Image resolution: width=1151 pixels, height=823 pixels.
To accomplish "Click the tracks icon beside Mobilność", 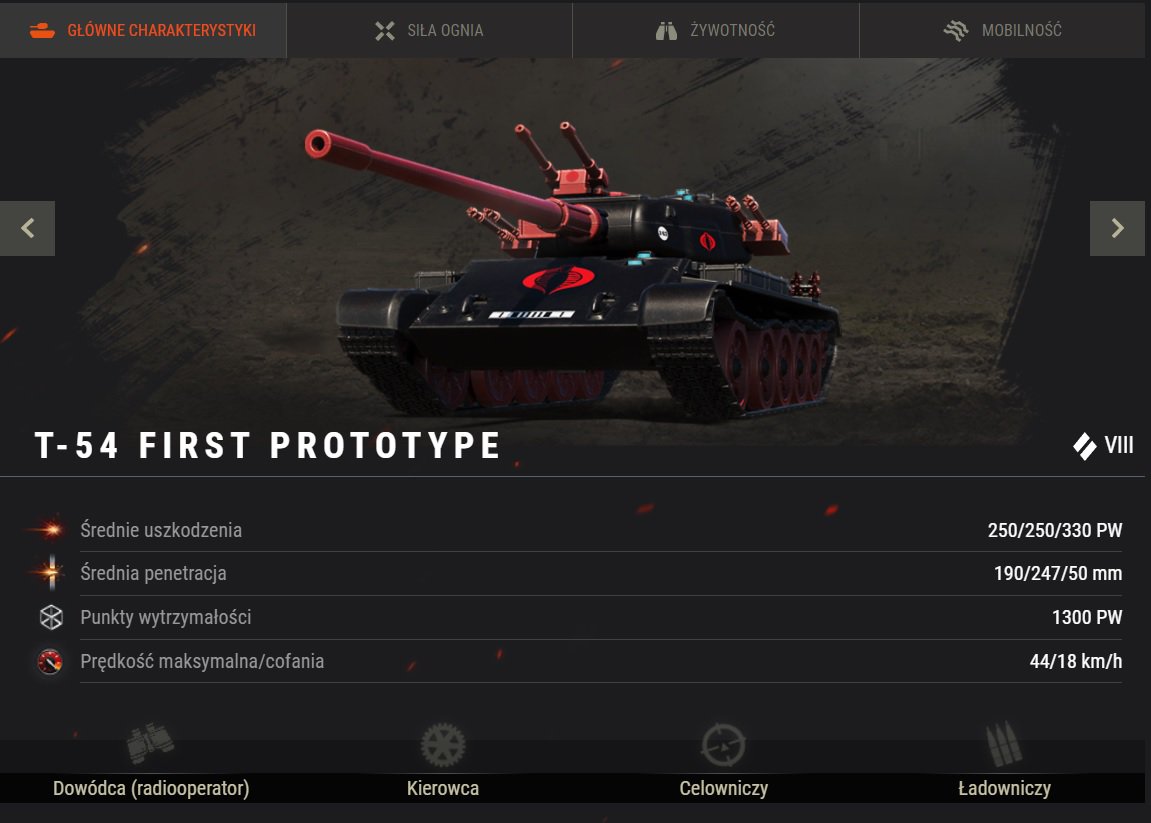I will tap(956, 31).
